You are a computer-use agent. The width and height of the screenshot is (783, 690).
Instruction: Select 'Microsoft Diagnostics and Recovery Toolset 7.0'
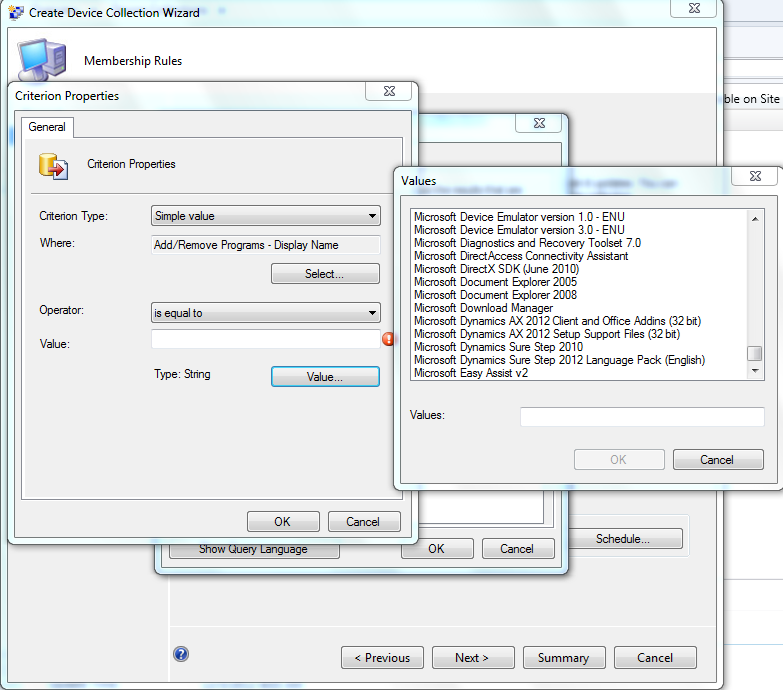pos(527,243)
